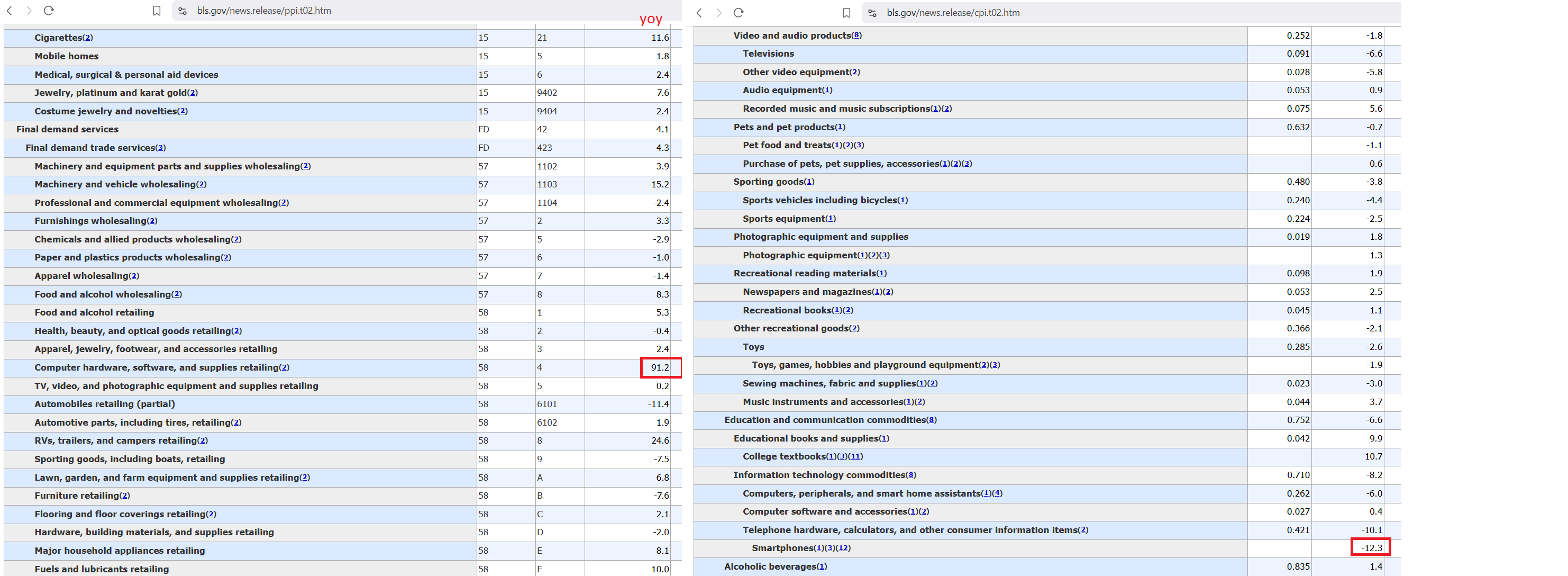Click the highlighted 91.2 value cell
This screenshot has height=576, width=1568.
[x=660, y=368]
